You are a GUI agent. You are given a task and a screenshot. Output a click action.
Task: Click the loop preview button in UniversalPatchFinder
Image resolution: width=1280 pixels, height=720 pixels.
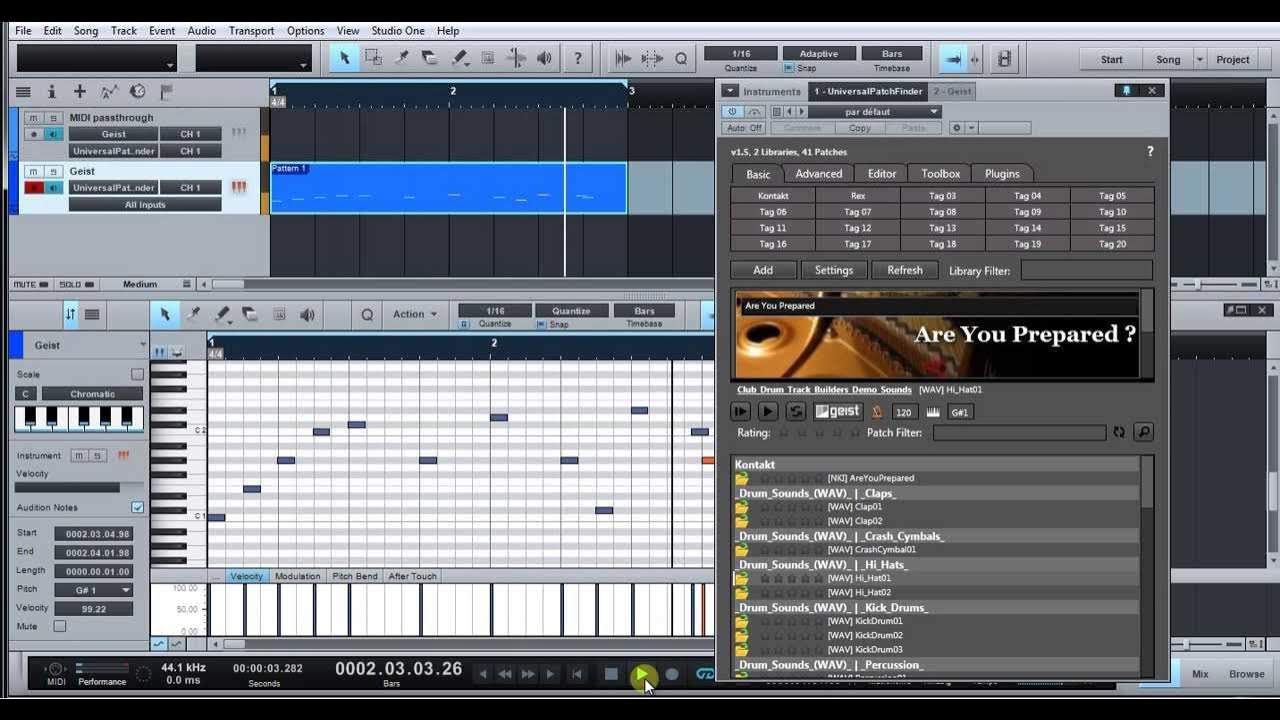(x=796, y=411)
